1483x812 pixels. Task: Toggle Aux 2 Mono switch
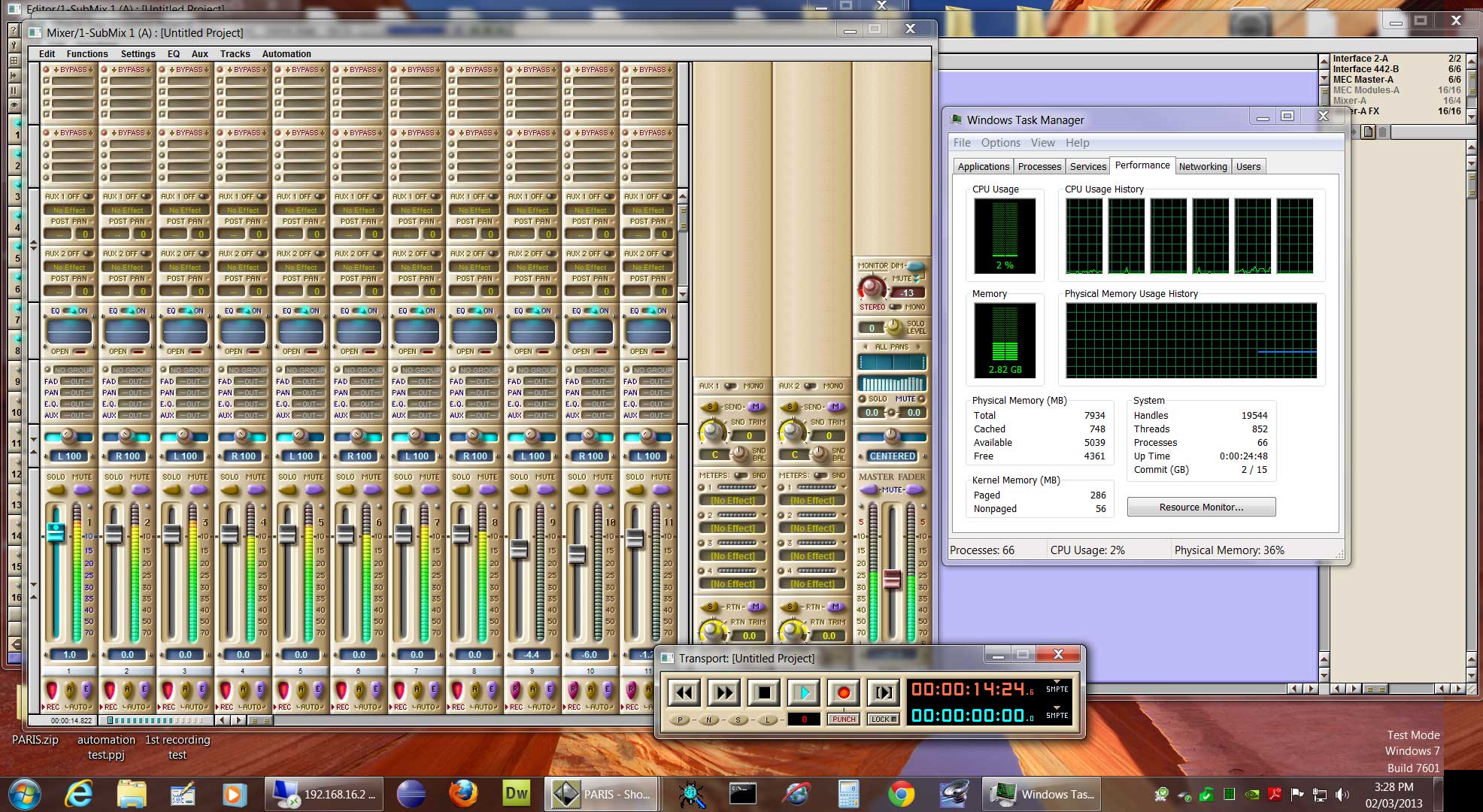coord(810,386)
